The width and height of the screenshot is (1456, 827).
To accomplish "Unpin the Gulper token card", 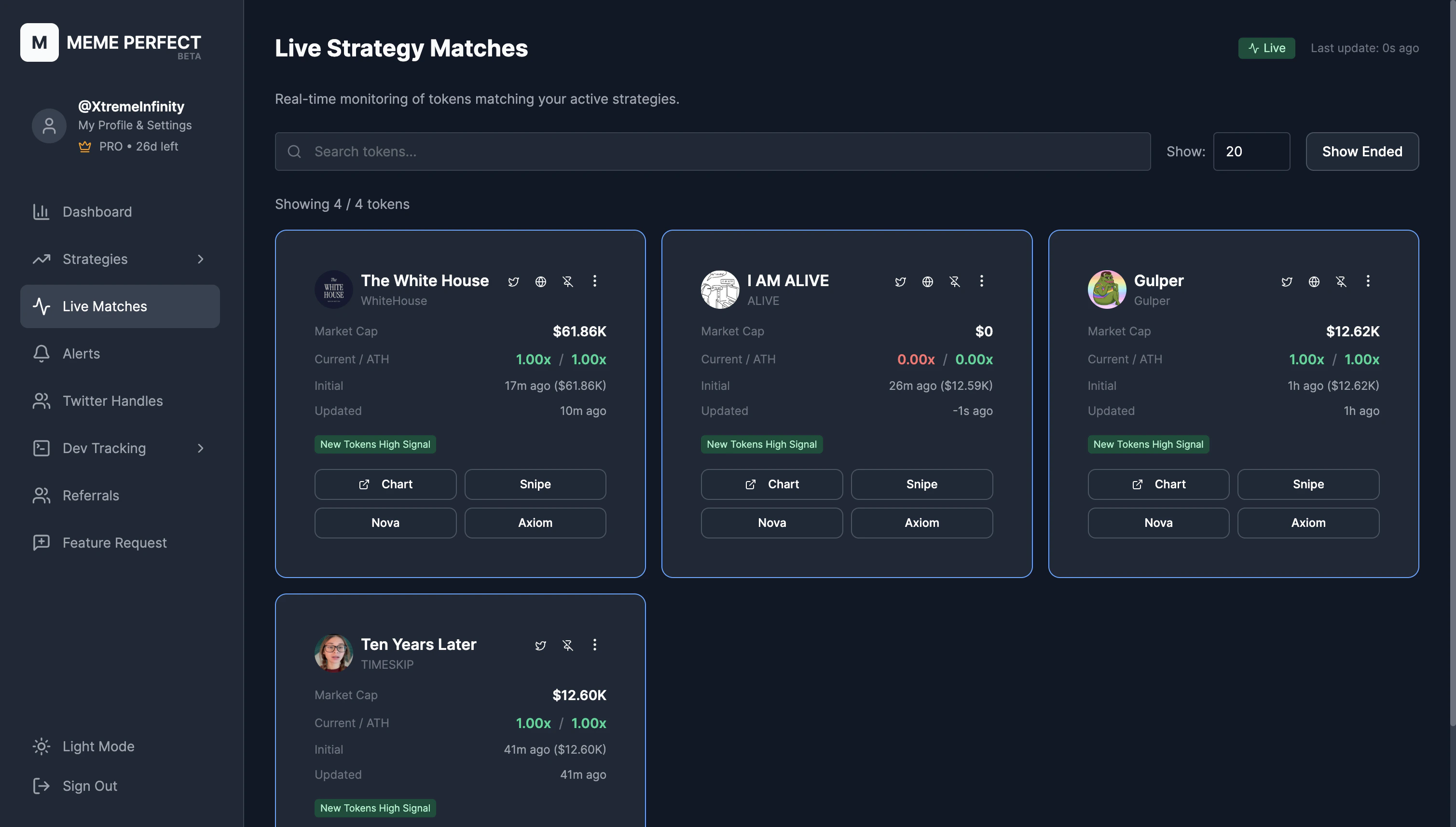I will [x=1341, y=282].
